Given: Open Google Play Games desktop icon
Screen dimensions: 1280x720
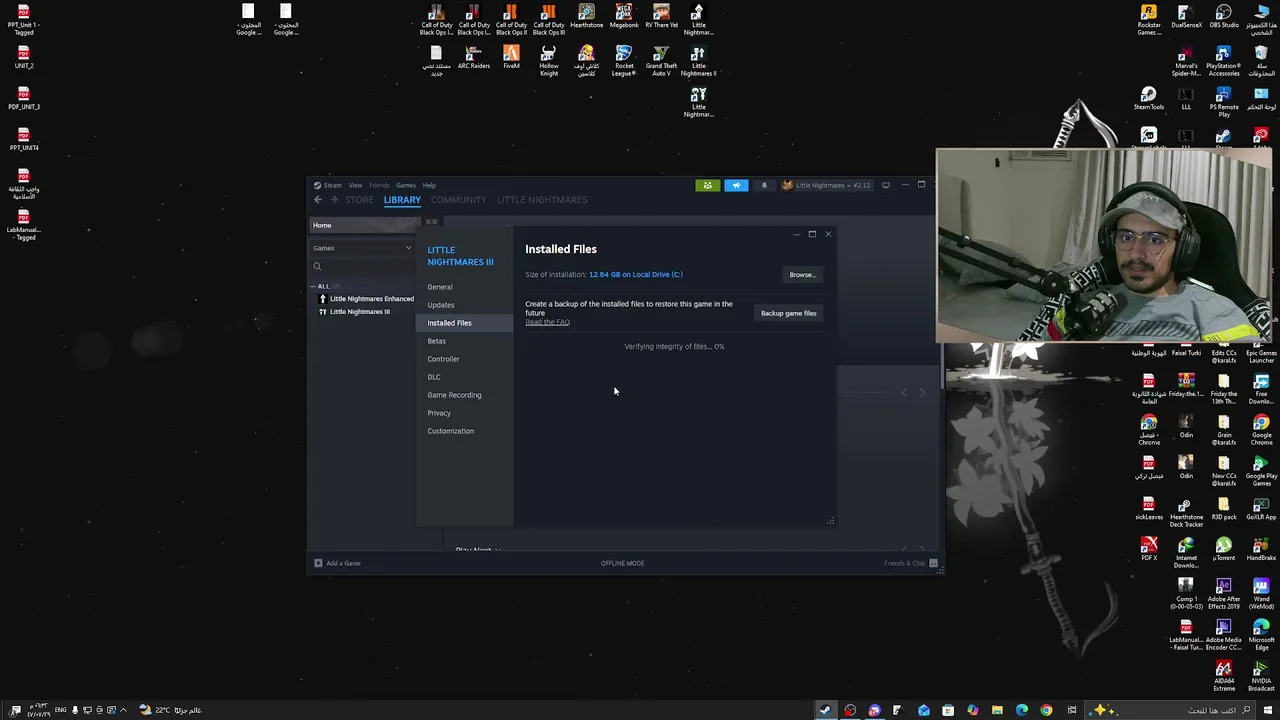Looking at the screenshot, I should tap(1261, 471).
